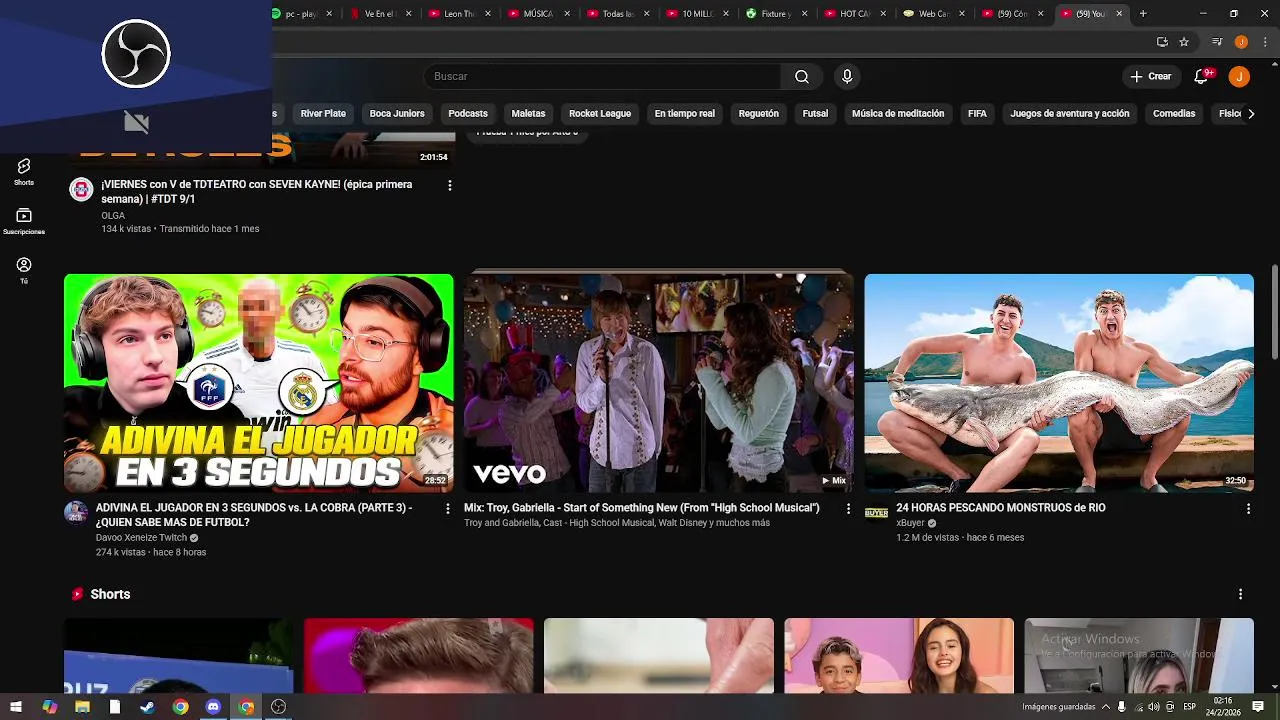Filter by River Plate chip

coord(323,114)
